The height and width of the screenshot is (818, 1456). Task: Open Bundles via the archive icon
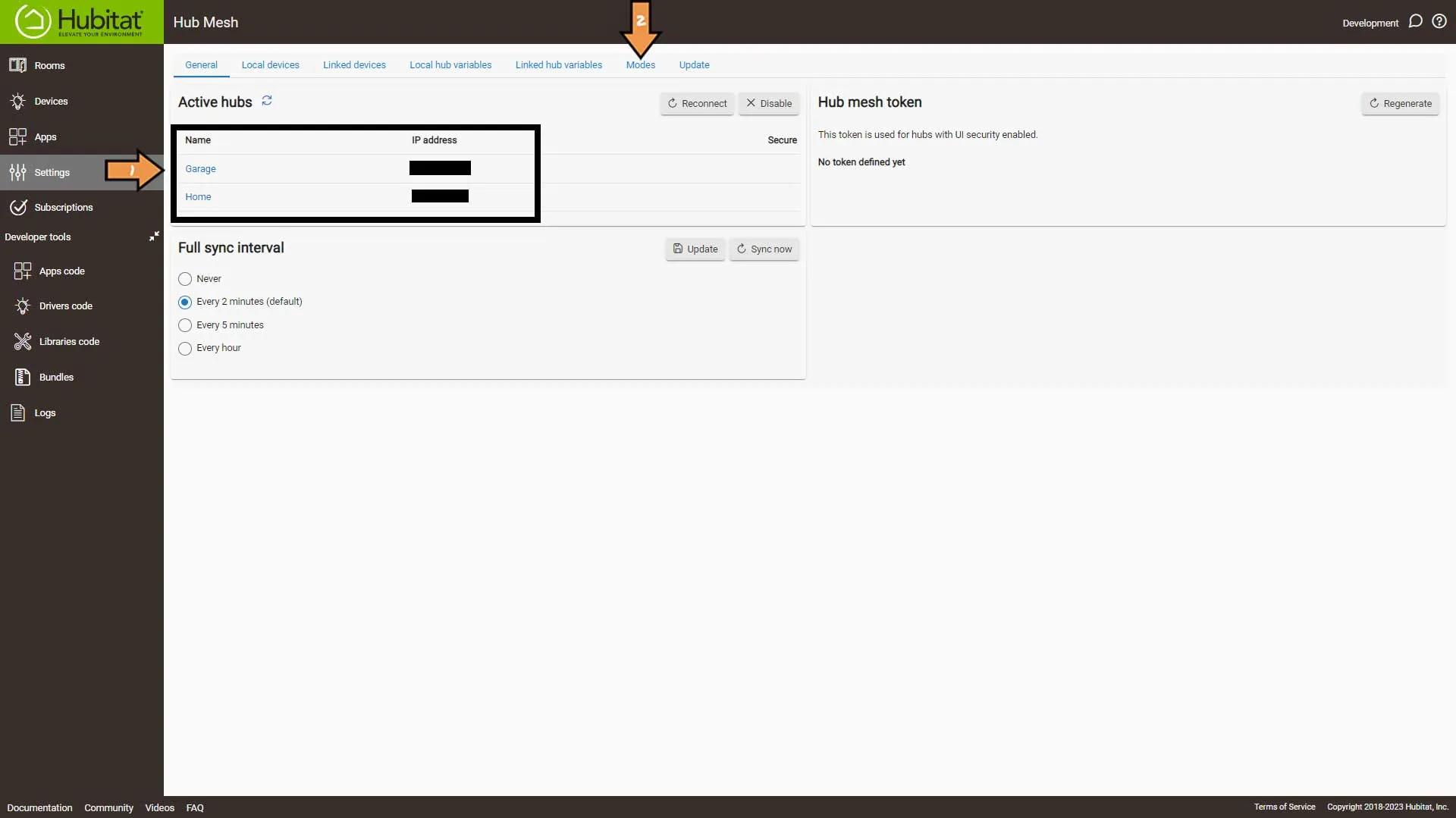23,377
